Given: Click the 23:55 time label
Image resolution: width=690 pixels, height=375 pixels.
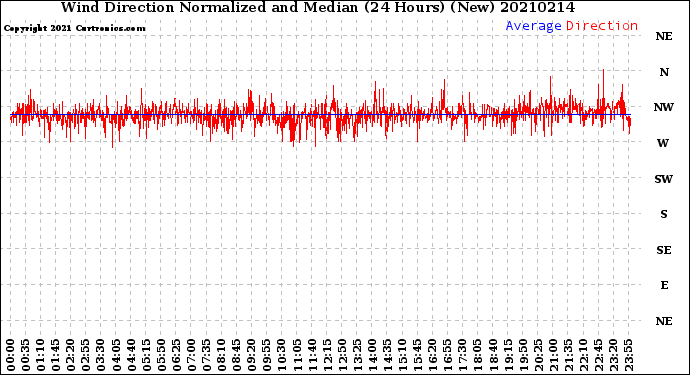Looking at the screenshot, I should [x=628, y=355].
